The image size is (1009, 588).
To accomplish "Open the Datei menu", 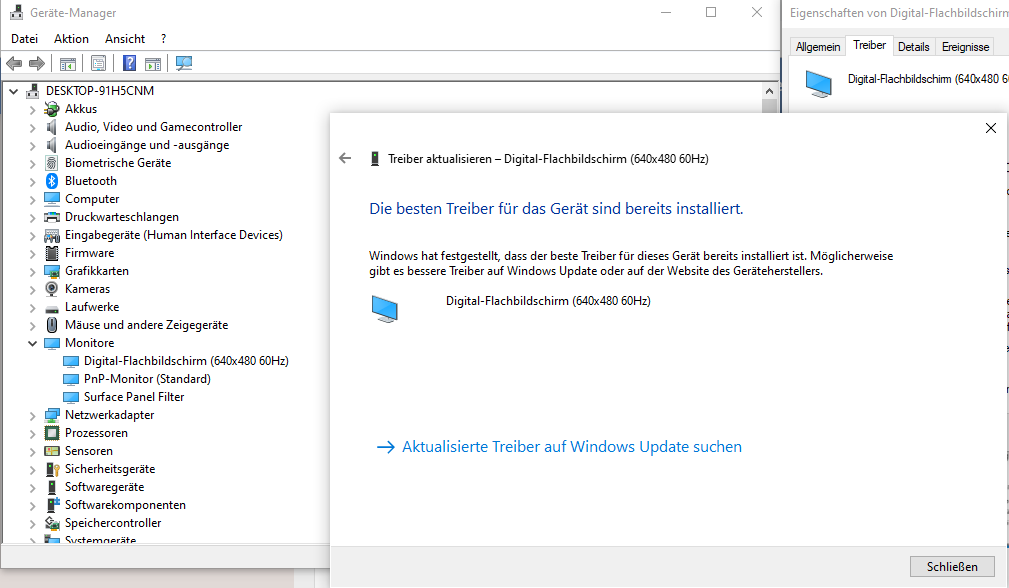I will [24, 39].
